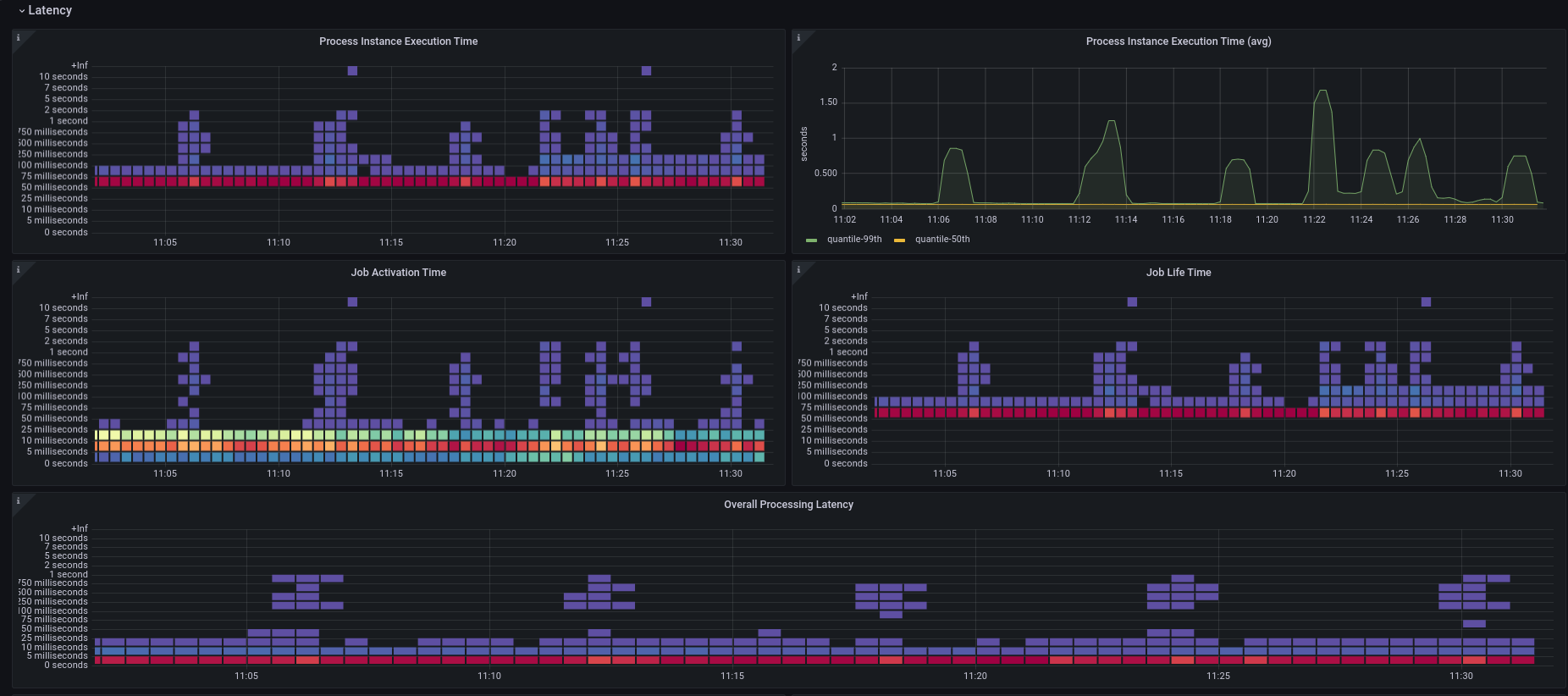Screen dimensions: 1568x696
Task: Toggle quantile-99th series in legend
Action: coord(854,240)
